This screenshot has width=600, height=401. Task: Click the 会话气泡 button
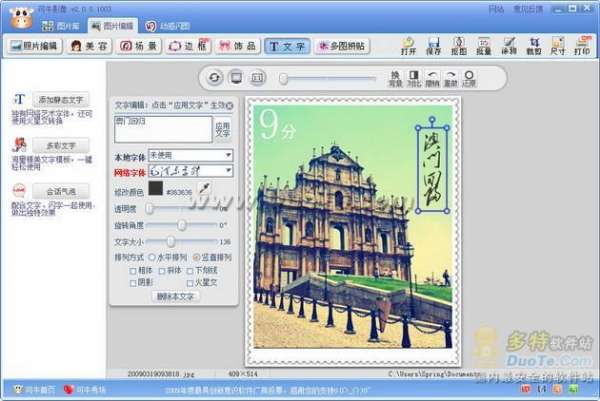pos(61,191)
